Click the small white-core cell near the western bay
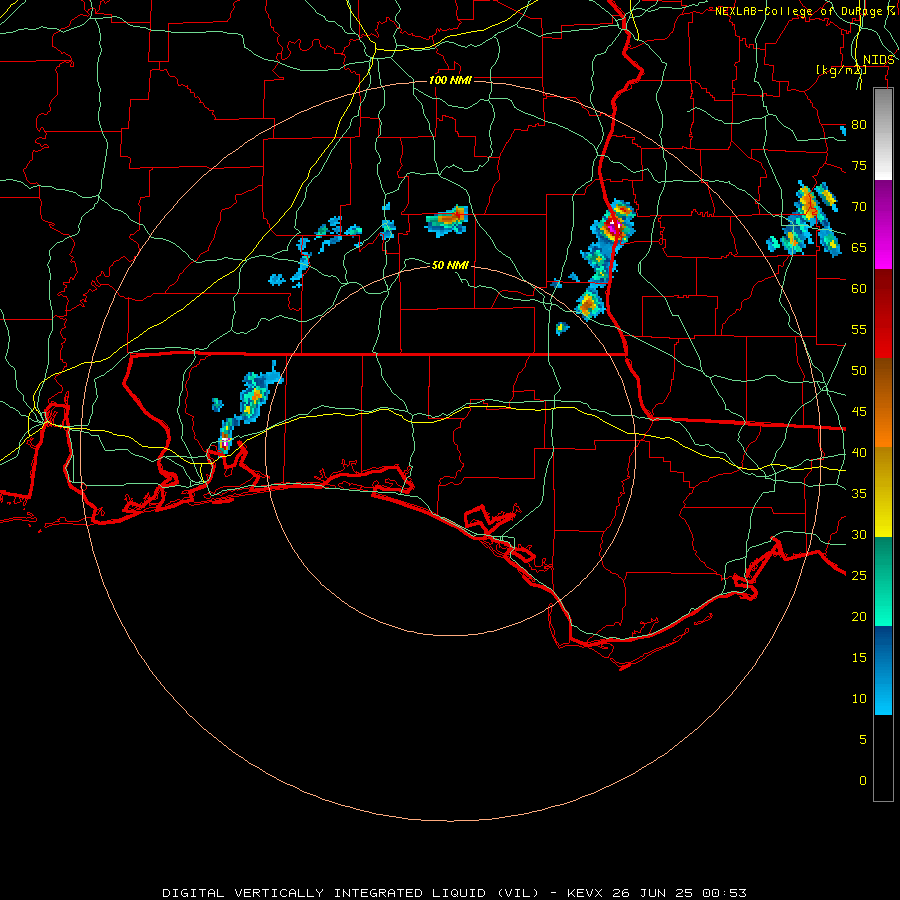This screenshot has width=900, height=900. (226, 442)
